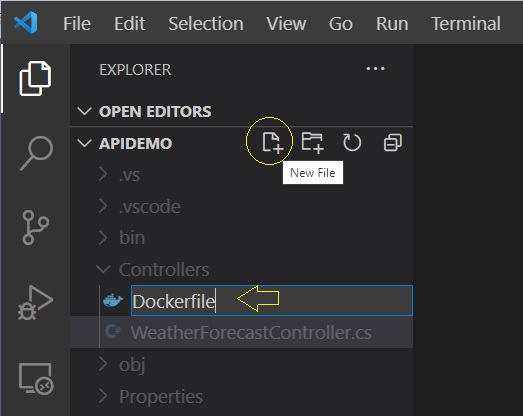Click the Dockerfile name input field
The width and height of the screenshot is (523, 416).
[272, 301]
